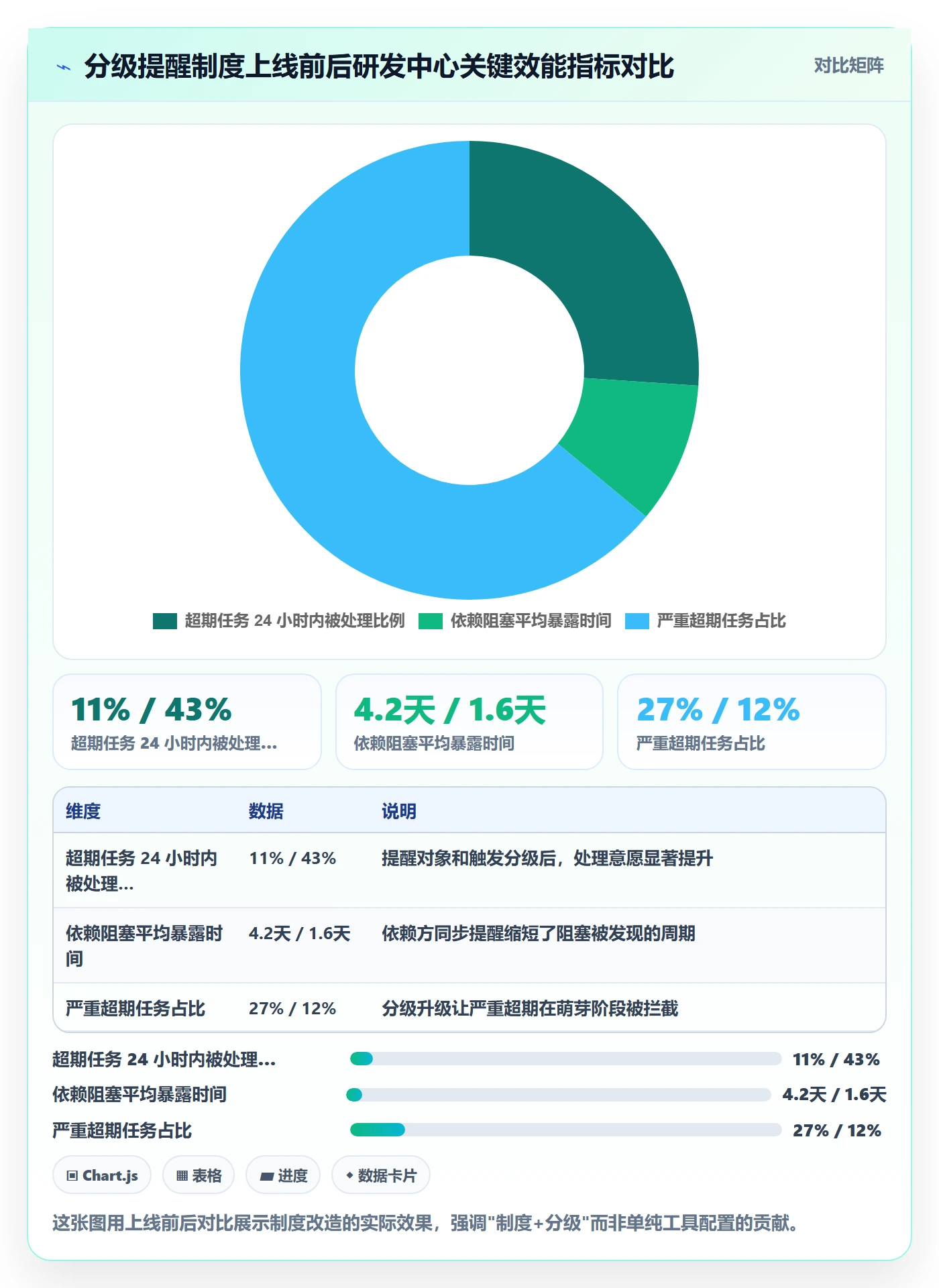Screen dimensions: 939x1288
Task: Click the square icon in the Chart.js chip
Action: point(72,1175)
